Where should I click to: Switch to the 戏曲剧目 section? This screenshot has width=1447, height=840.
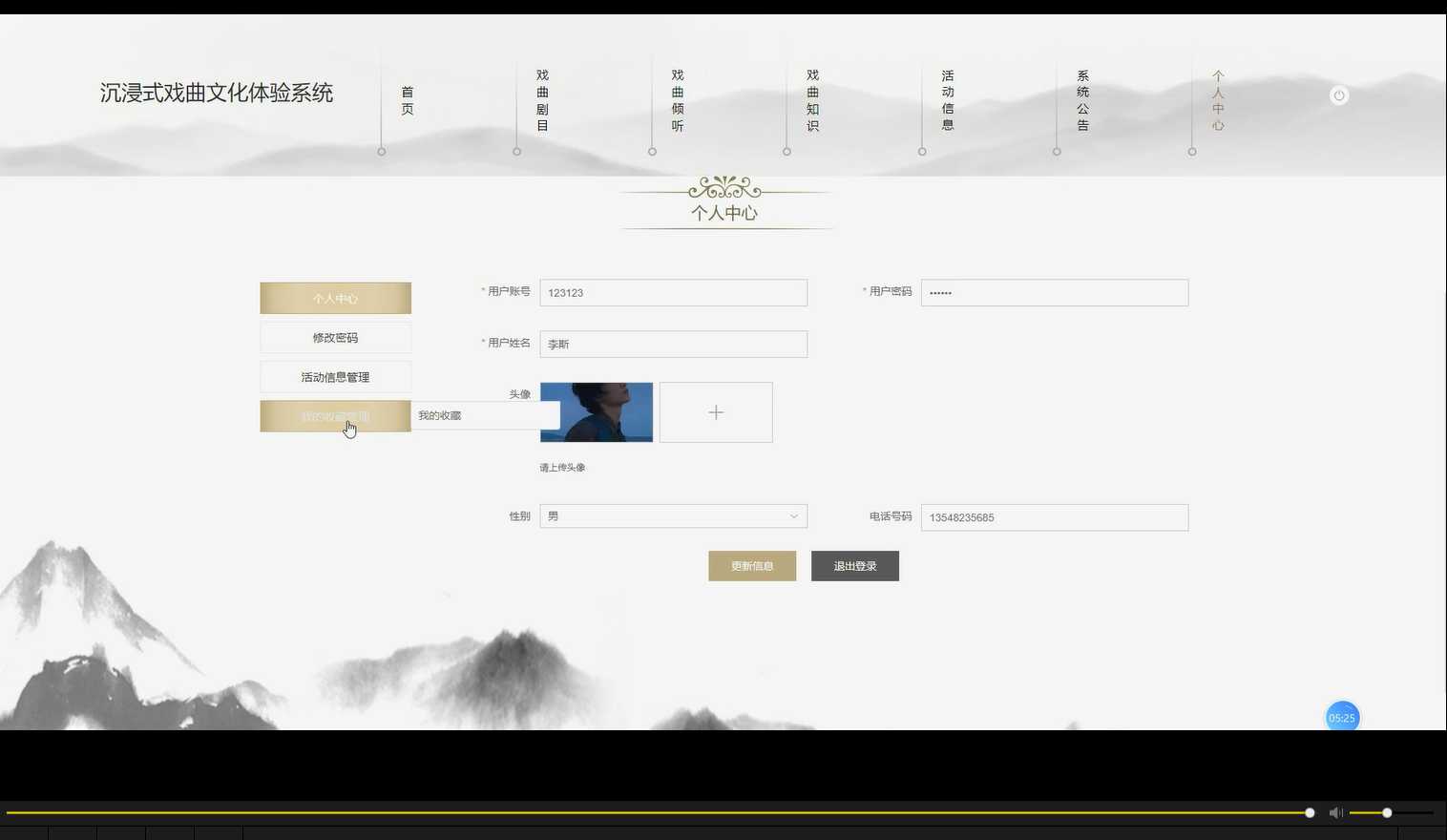pos(541,100)
